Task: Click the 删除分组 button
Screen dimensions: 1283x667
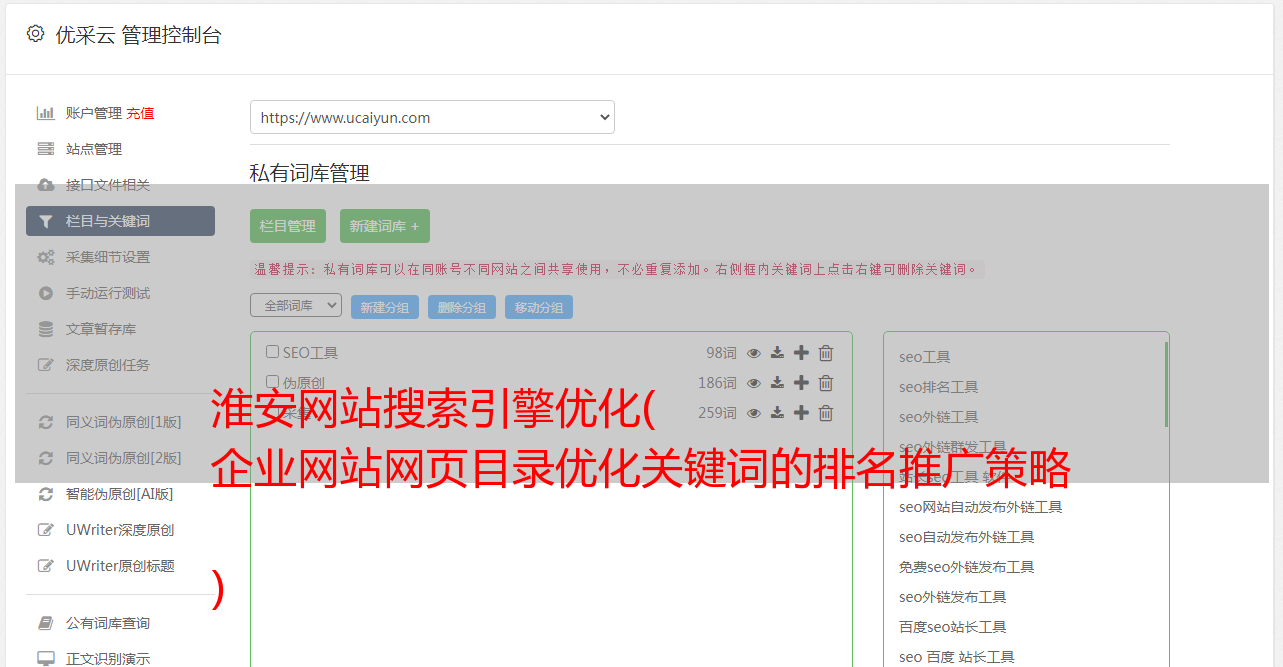Action: coord(462,307)
